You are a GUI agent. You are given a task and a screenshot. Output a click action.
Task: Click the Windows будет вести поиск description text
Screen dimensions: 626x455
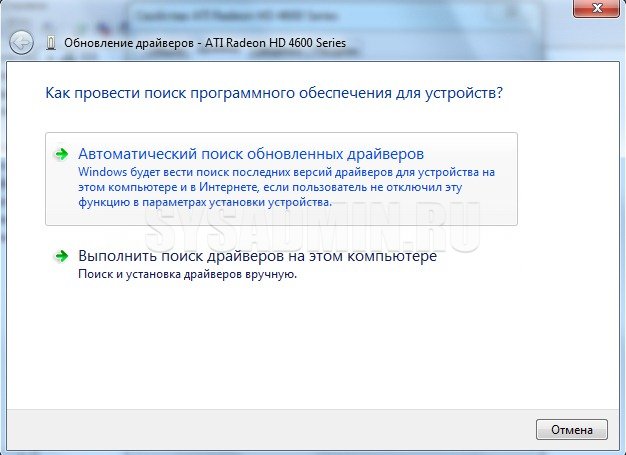[x=286, y=187]
